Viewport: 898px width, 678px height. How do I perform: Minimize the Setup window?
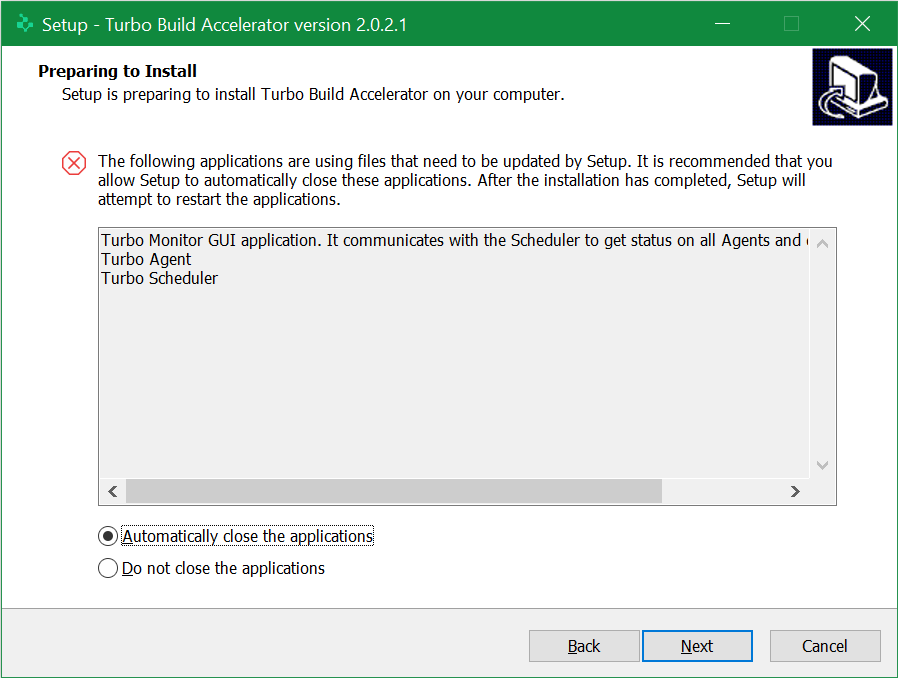coord(720,24)
